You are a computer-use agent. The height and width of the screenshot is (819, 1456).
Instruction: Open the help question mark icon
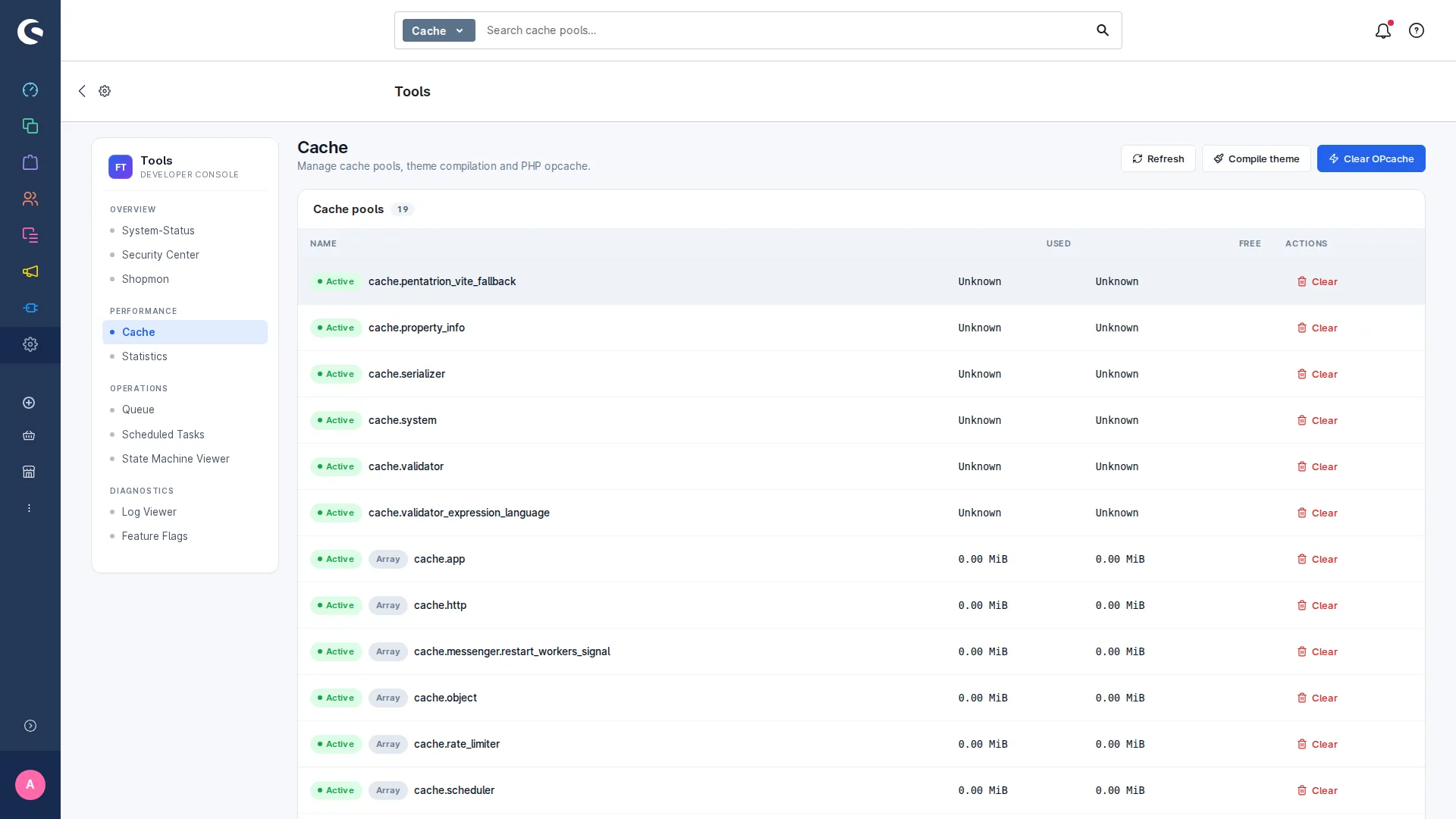1417,30
